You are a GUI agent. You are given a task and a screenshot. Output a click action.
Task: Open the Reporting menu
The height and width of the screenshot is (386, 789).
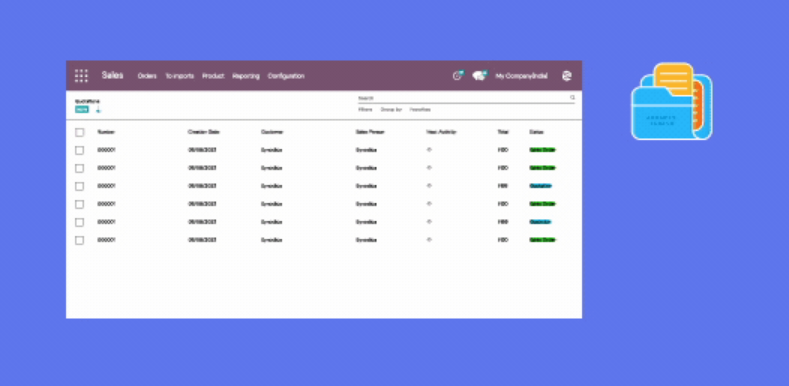[246, 76]
